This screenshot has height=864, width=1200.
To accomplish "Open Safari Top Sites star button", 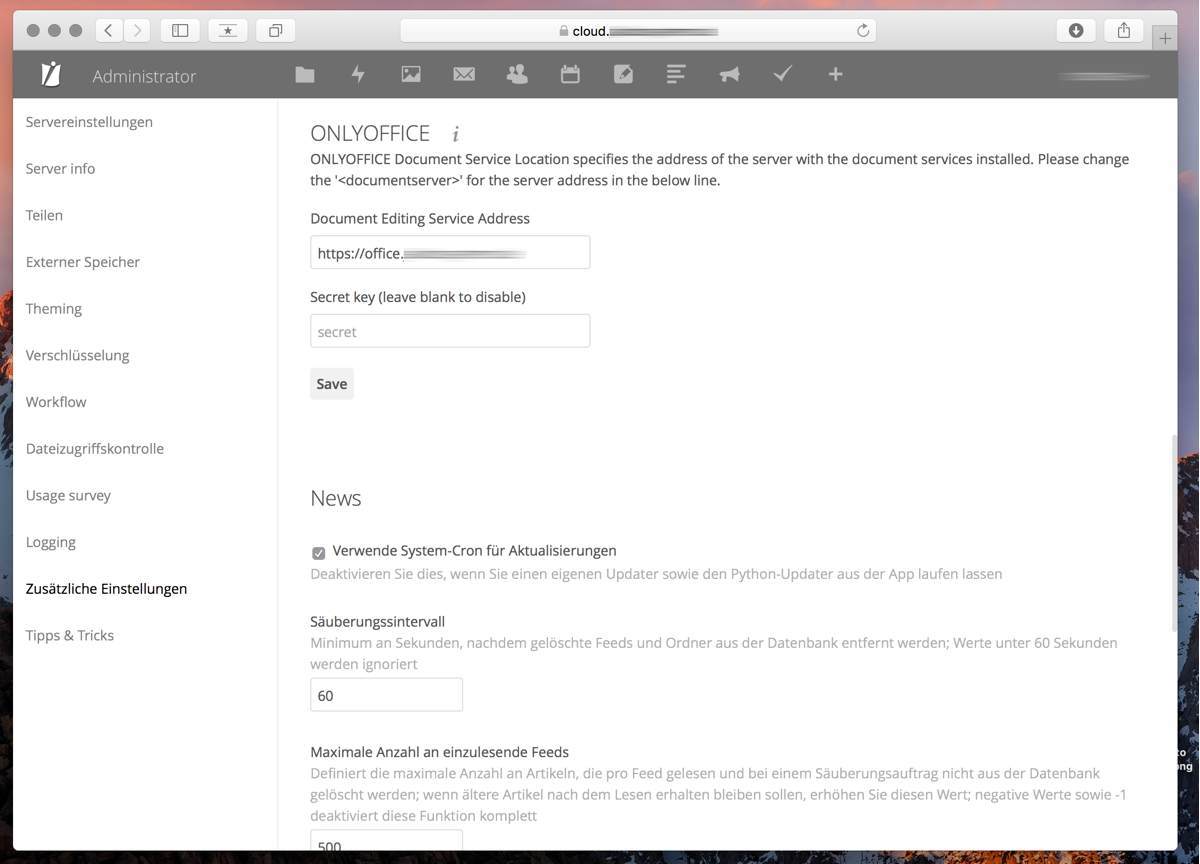I will click(228, 30).
